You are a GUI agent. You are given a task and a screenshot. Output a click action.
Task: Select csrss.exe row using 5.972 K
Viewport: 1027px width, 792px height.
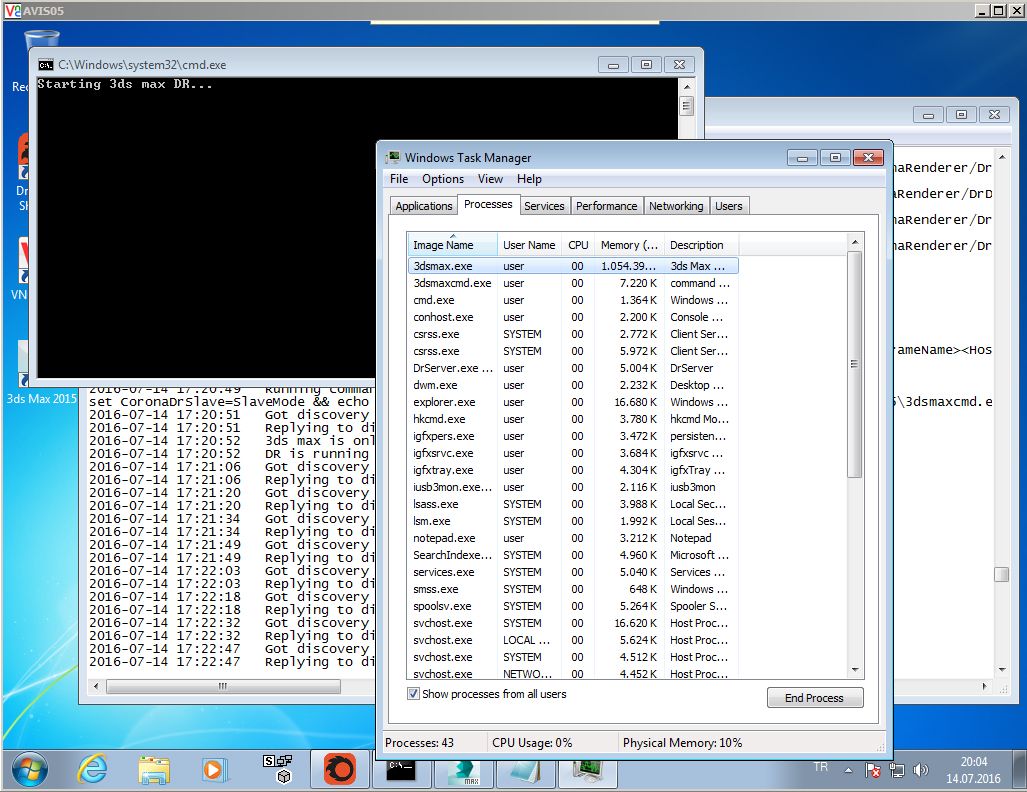coord(573,351)
